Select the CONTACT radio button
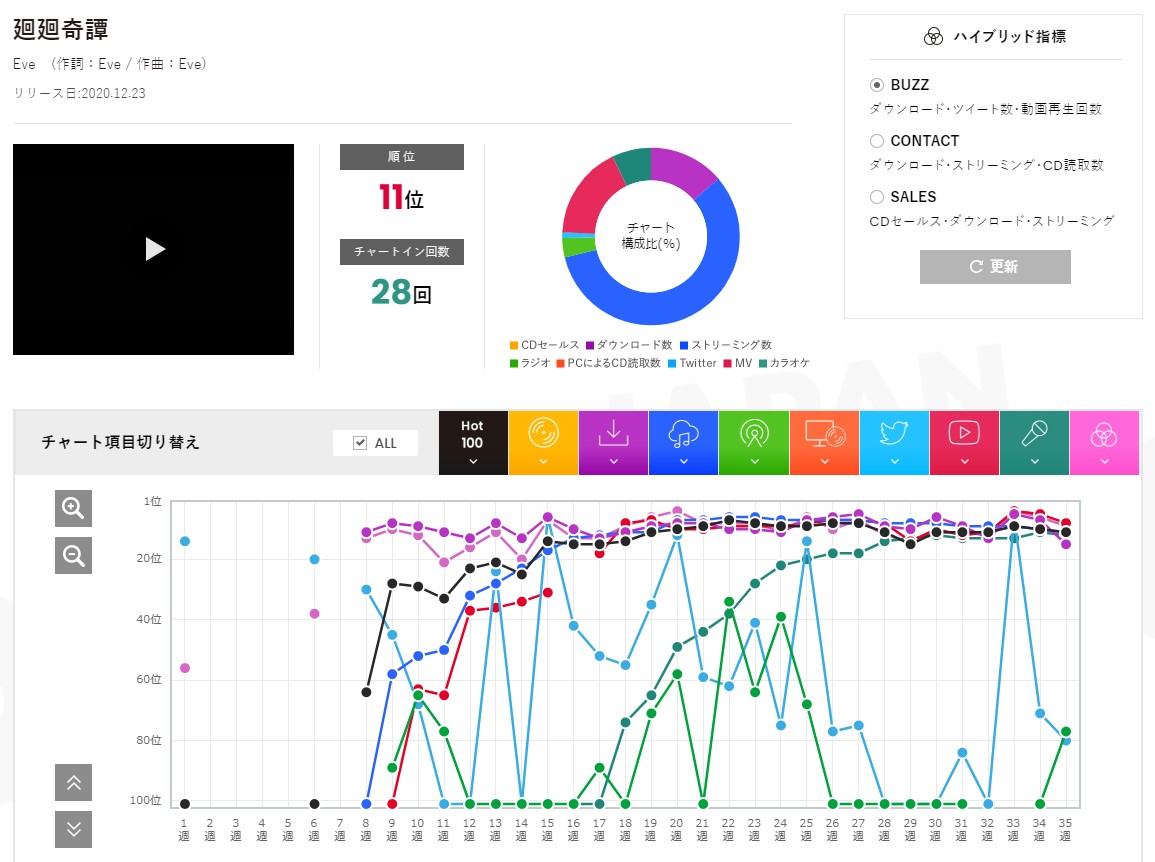This screenshot has height=862, width=1155. pos(877,141)
